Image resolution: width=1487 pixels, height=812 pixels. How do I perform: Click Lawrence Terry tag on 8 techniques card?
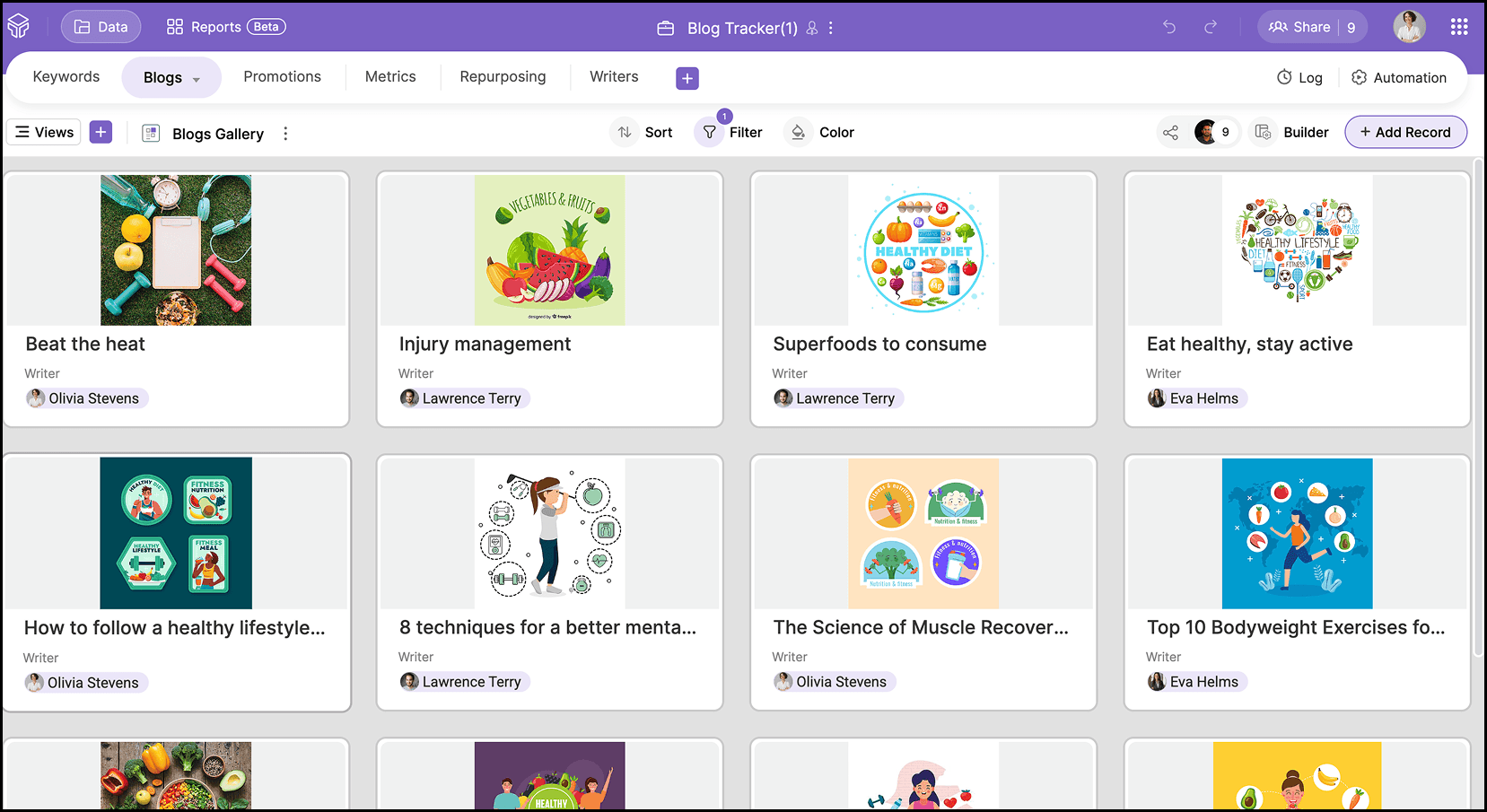[x=464, y=682]
